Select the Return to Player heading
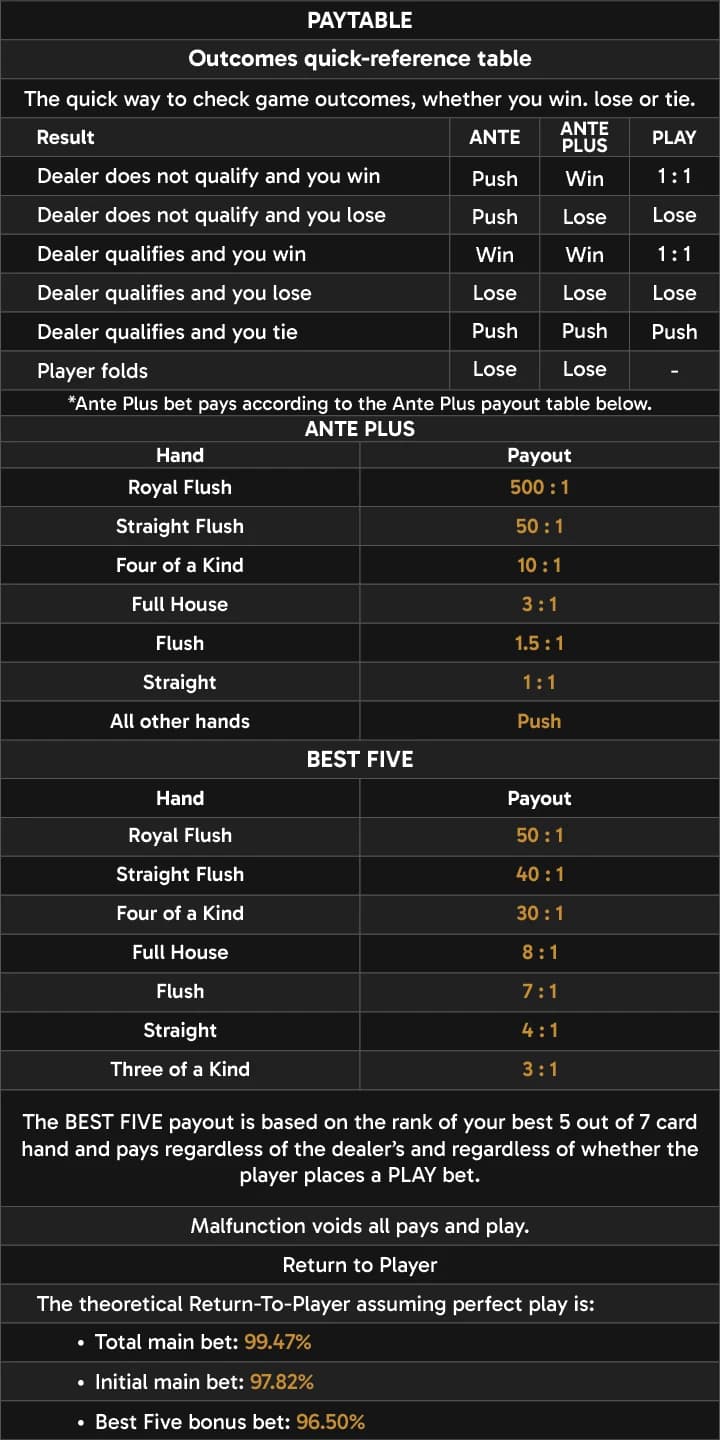 (x=360, y=1265)
